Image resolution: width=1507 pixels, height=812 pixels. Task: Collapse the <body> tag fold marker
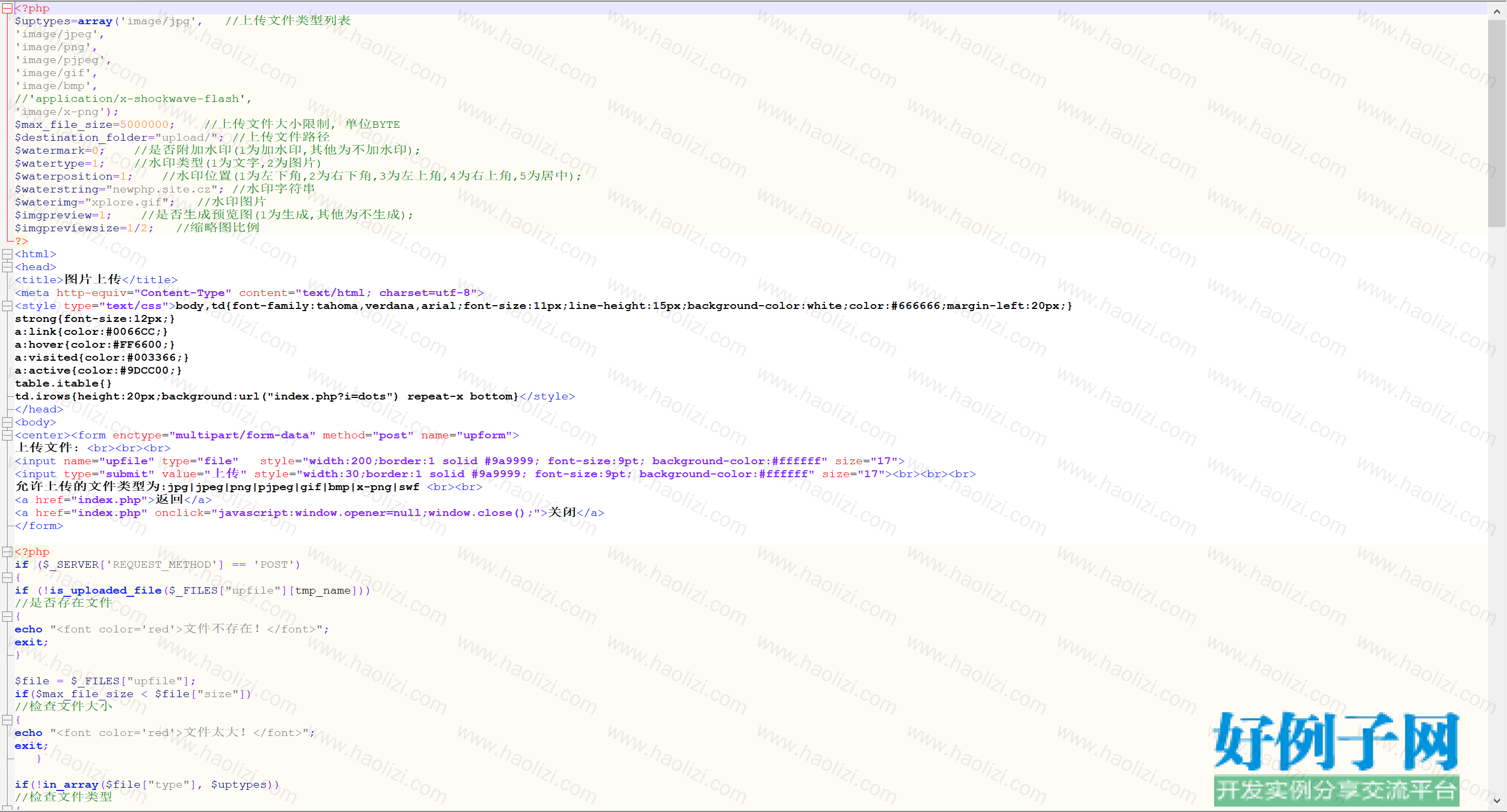pos(7,422)
